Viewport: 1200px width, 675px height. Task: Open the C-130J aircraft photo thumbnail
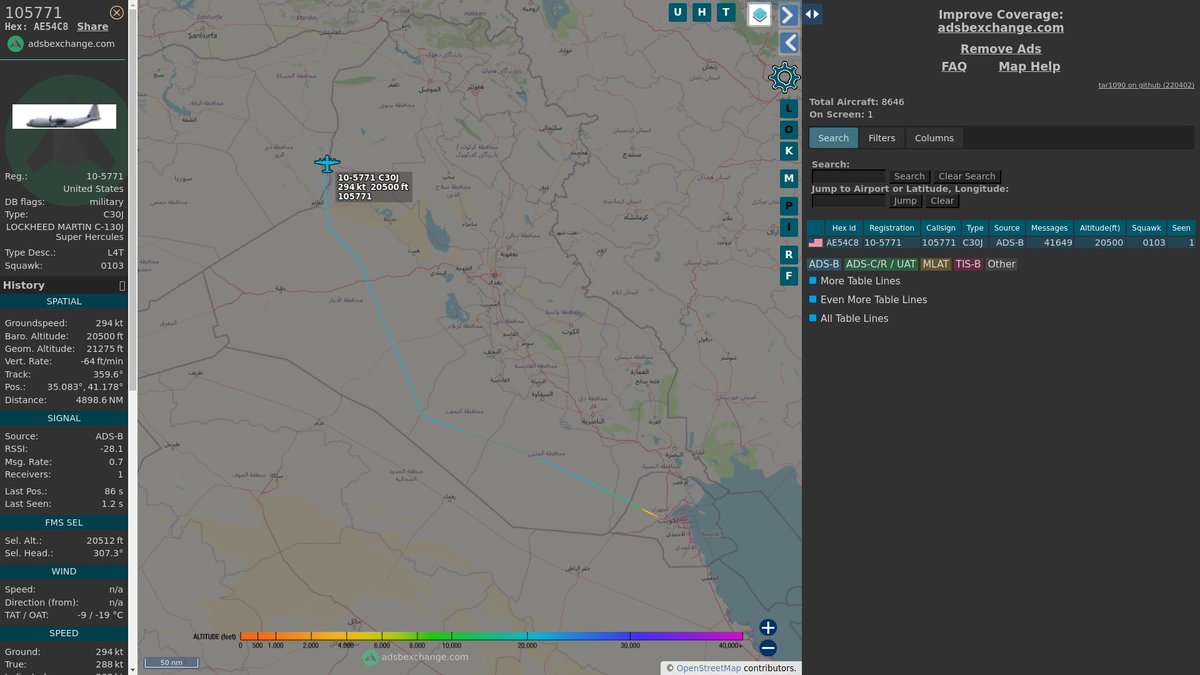pos(64,117)
